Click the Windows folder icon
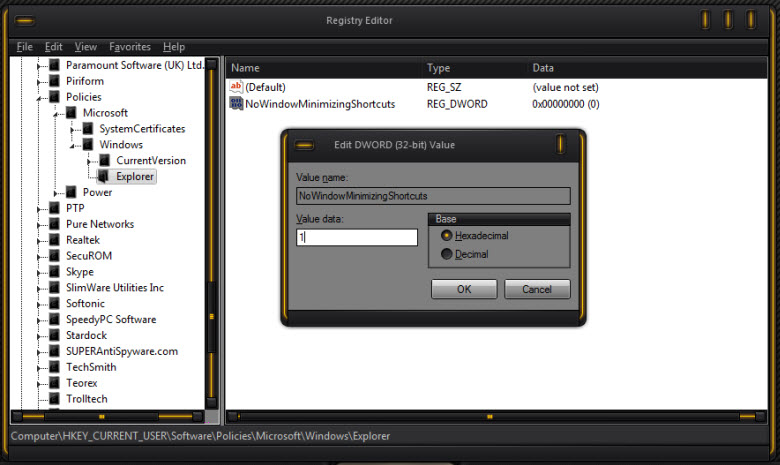 (88, 145)
